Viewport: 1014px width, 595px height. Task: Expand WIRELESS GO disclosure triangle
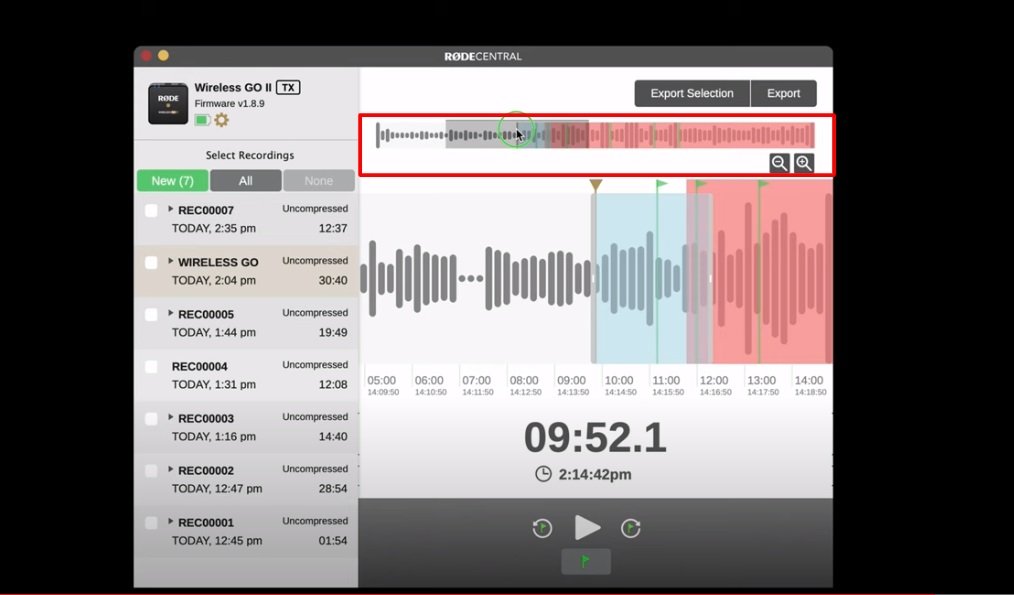(x=171, y=261)
